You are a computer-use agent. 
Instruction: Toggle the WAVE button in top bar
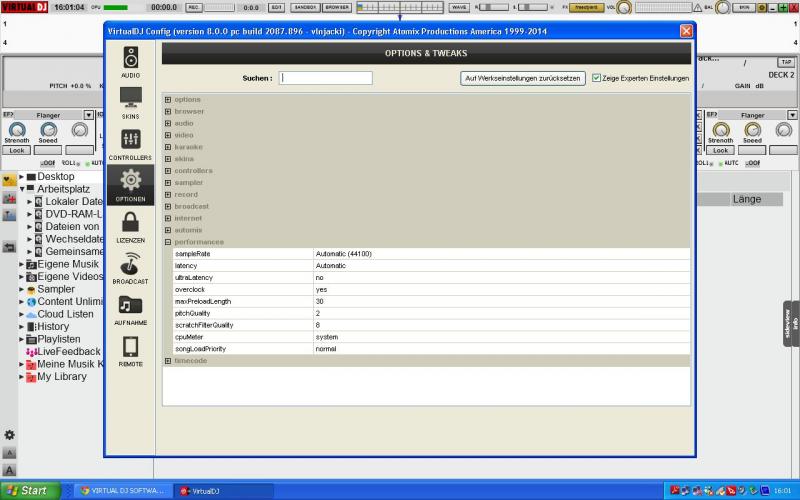[x=459, y=8]
